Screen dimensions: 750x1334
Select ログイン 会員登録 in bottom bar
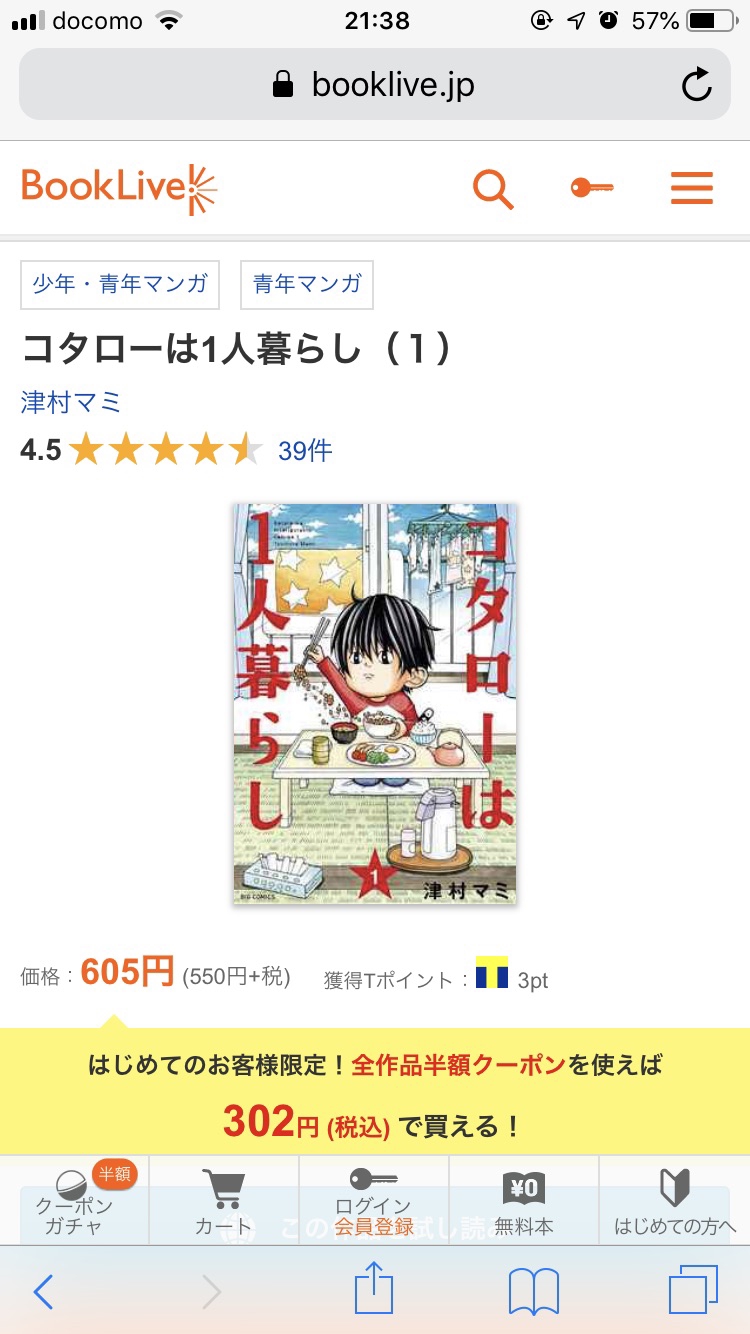point(374,1201)
